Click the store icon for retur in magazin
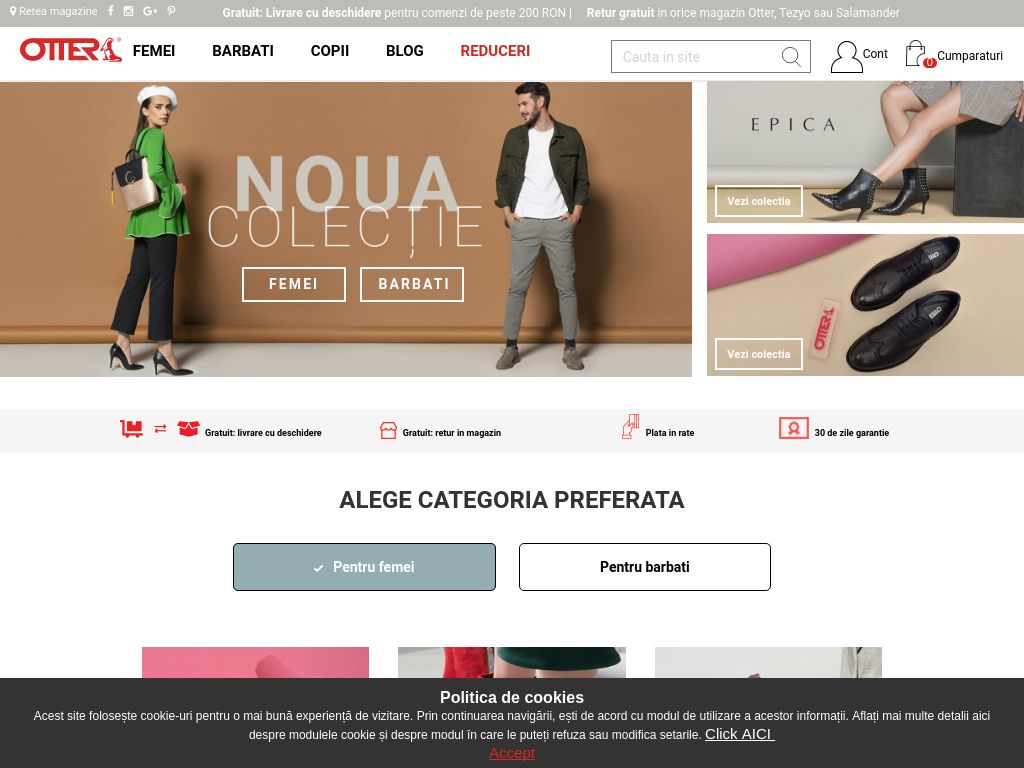1024x768 pixels. pos(388,430)
